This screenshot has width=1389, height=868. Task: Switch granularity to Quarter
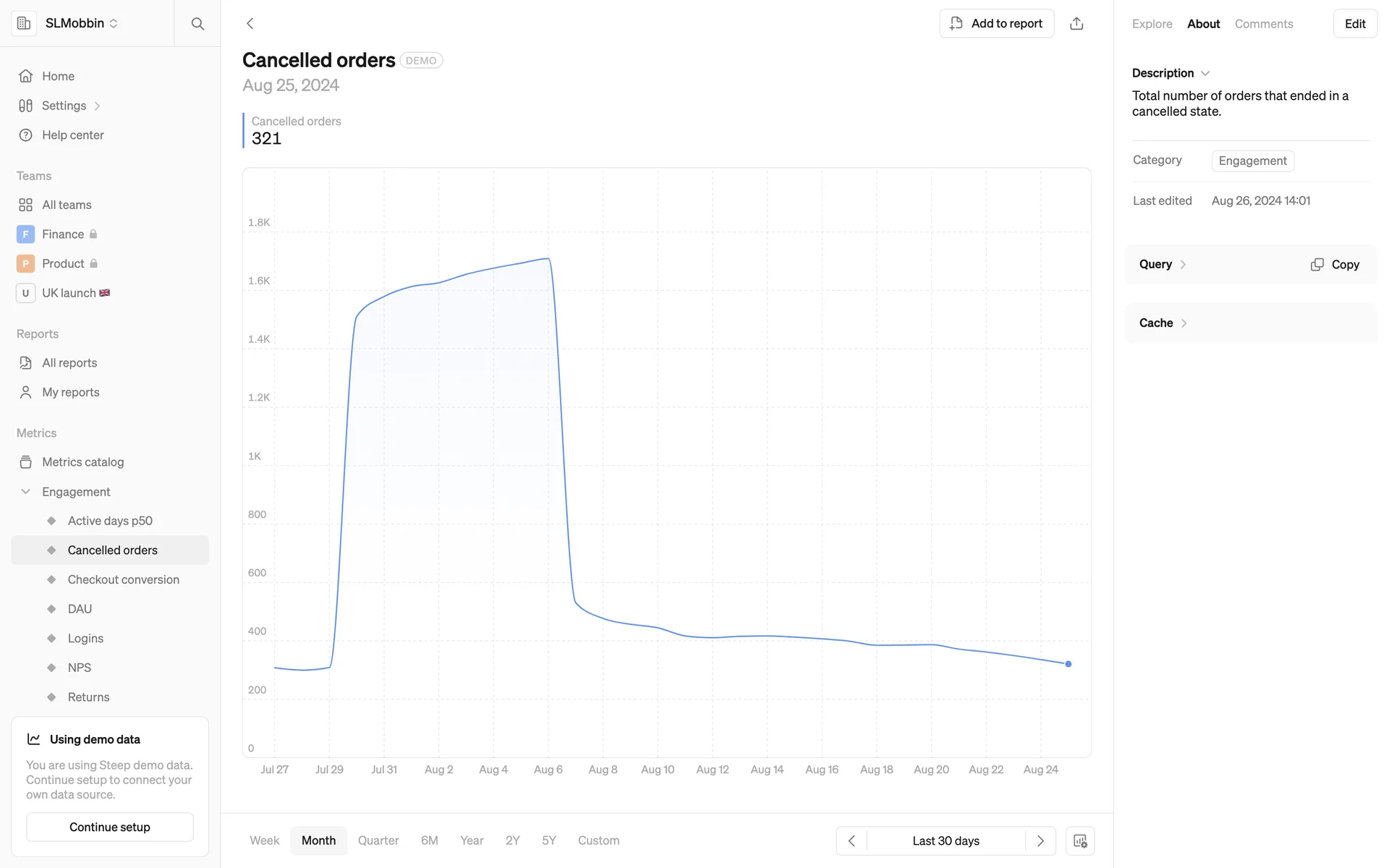coord(378,841)
